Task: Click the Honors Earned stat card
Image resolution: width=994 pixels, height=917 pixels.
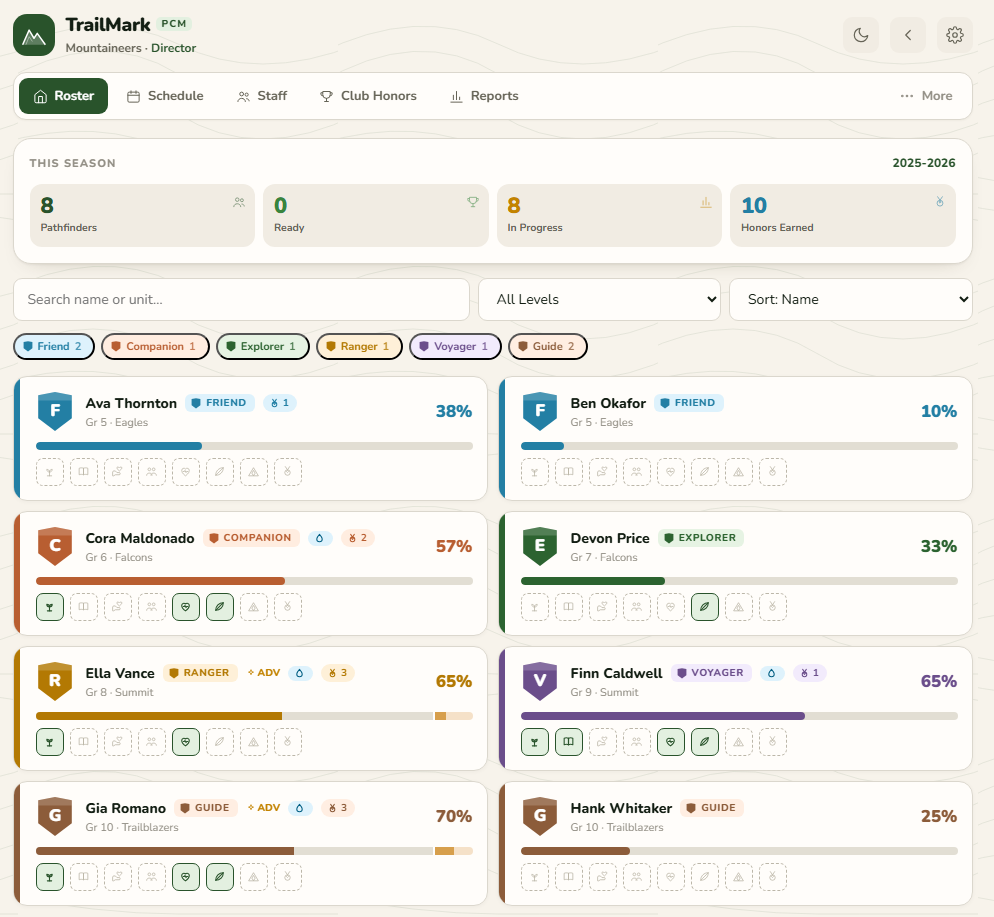Action: pos(842,215)
